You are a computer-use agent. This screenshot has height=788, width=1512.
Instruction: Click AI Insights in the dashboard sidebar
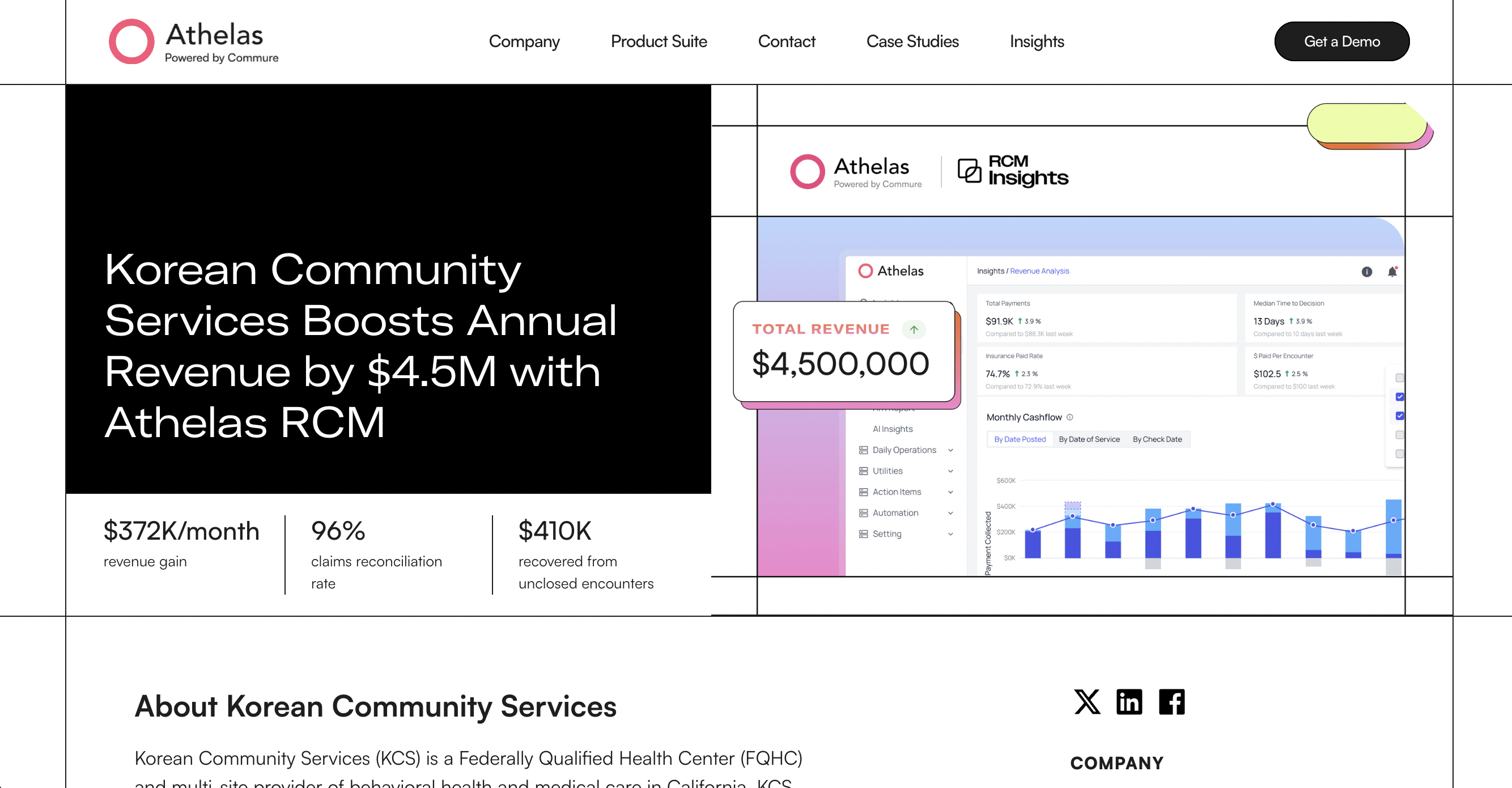(x=892, y=429)
